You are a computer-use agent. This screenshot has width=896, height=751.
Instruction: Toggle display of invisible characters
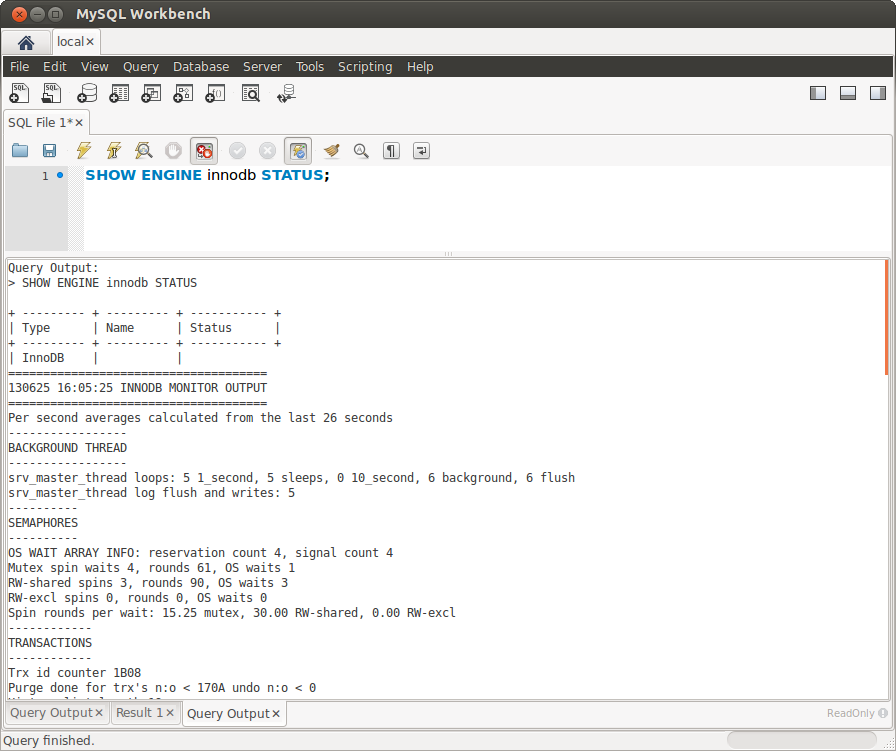(390, 150)
